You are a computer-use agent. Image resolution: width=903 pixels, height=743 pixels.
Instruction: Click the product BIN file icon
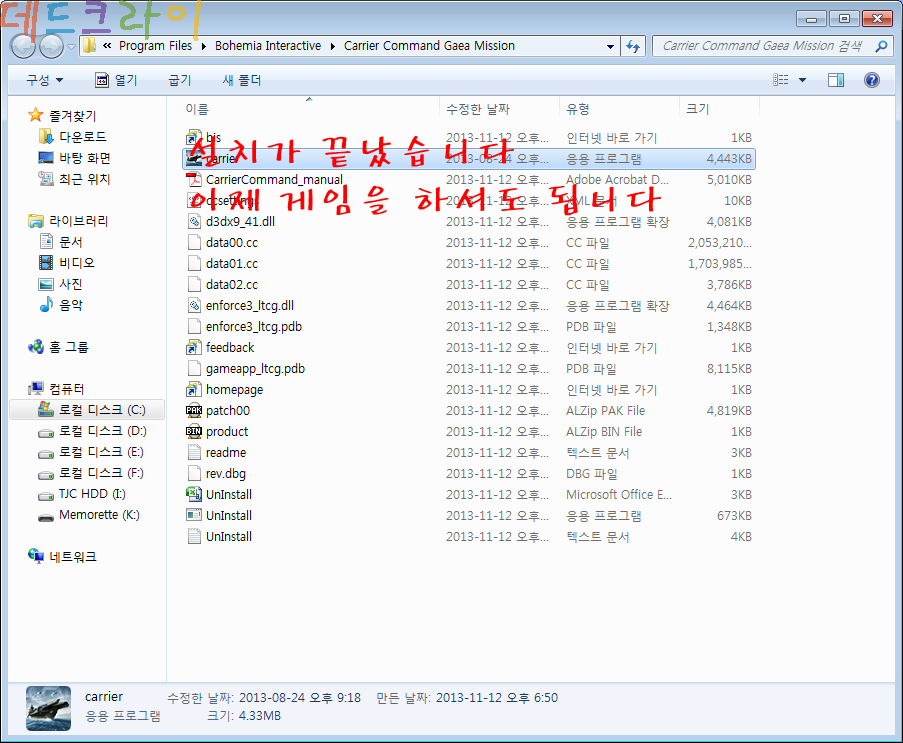[195, 431]
